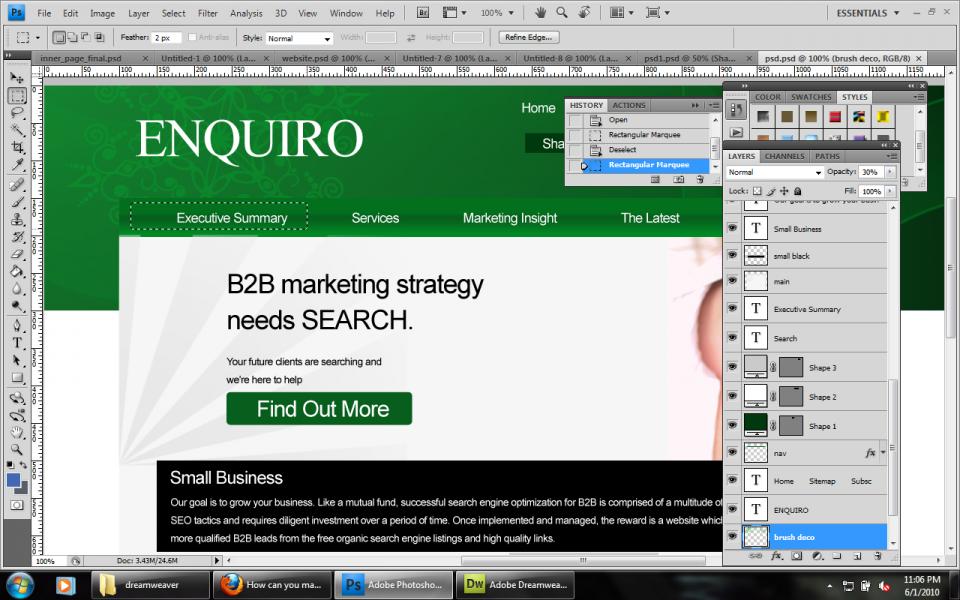Select the Path Selection tool
This screenshot has height=600, width=960.
pyautogui.click(x=17, y=360)
